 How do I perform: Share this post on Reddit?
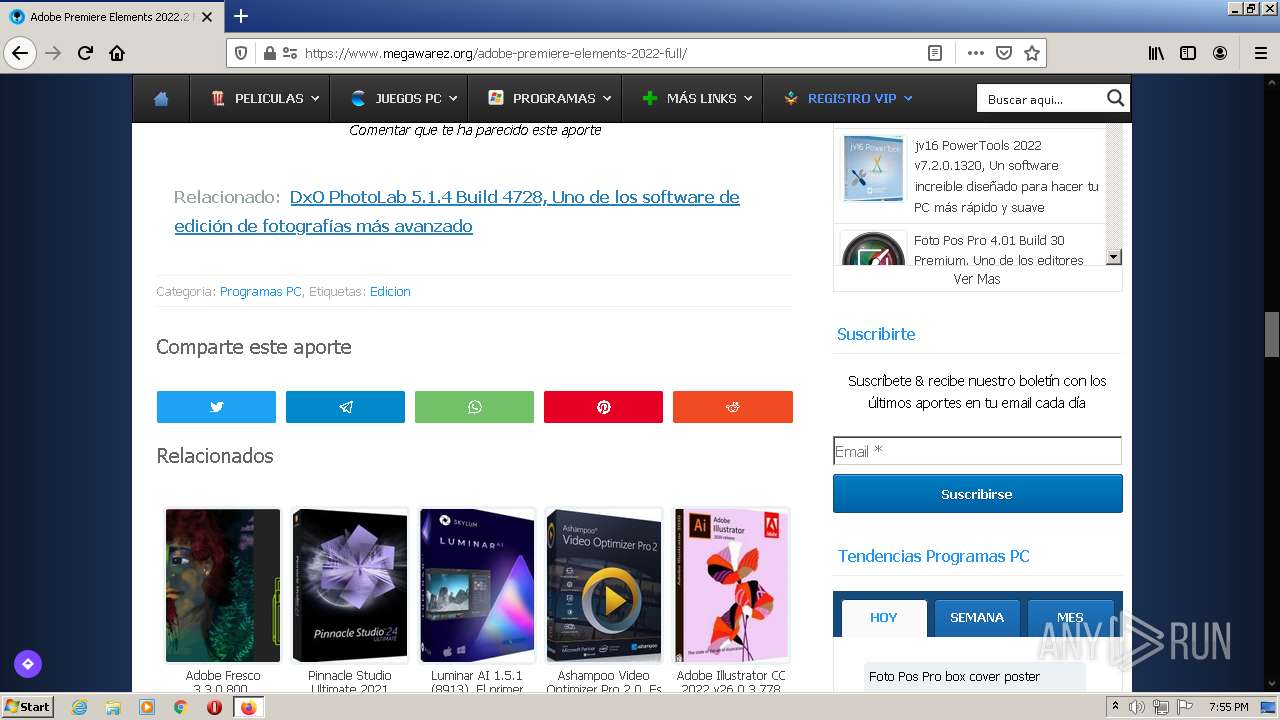pos(733,407)
